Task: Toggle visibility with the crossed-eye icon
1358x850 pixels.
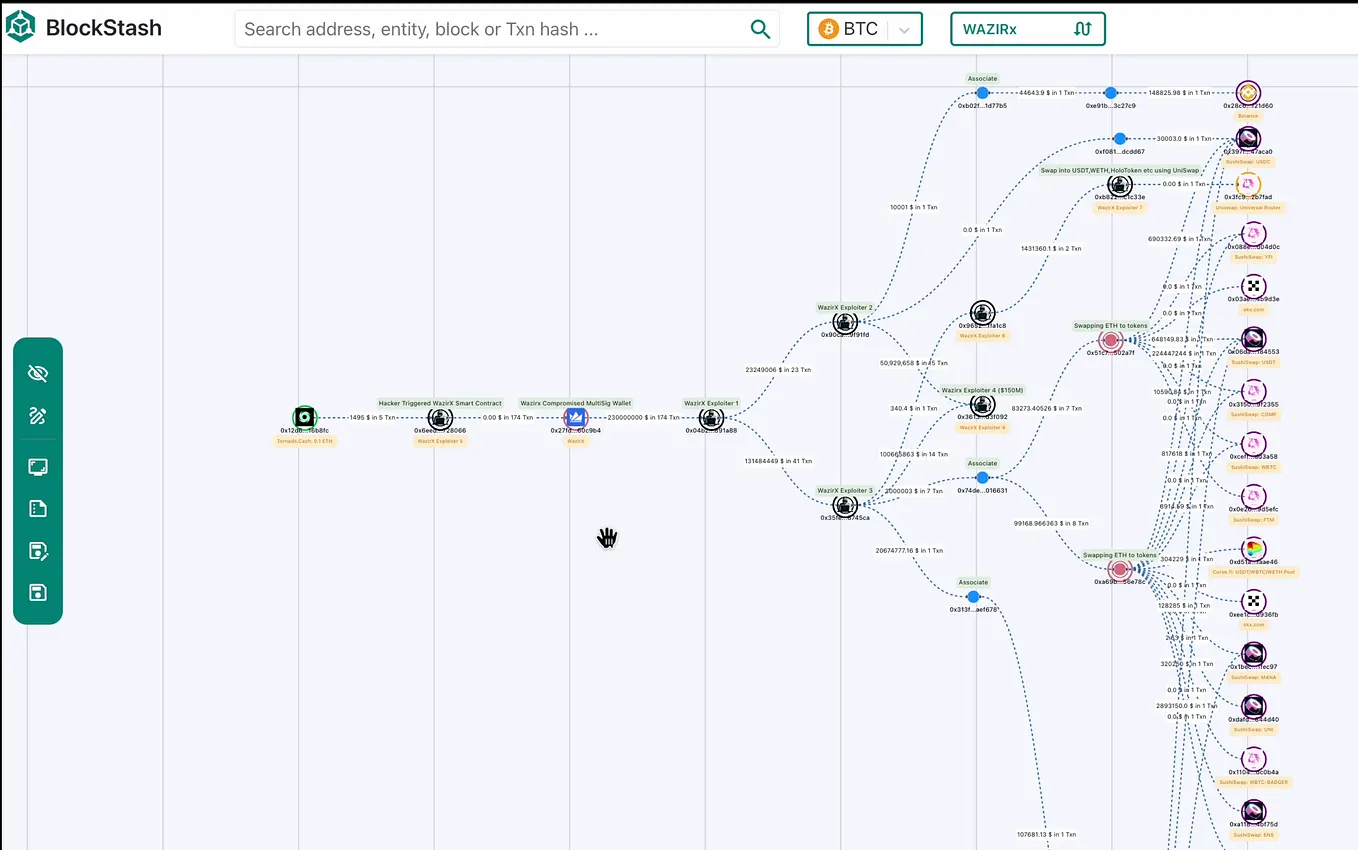Action: 38,373
